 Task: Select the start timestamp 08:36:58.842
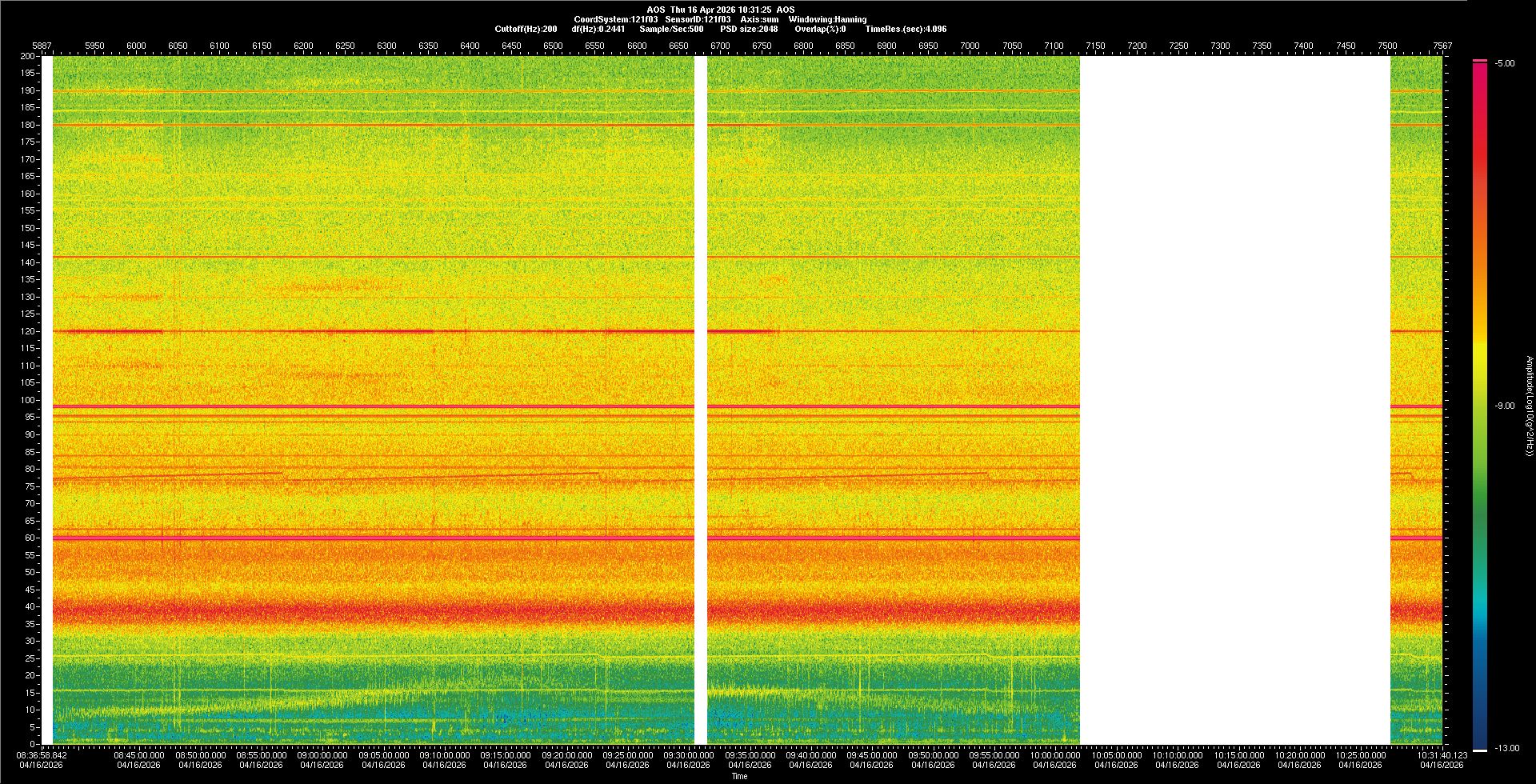(42, 755)
